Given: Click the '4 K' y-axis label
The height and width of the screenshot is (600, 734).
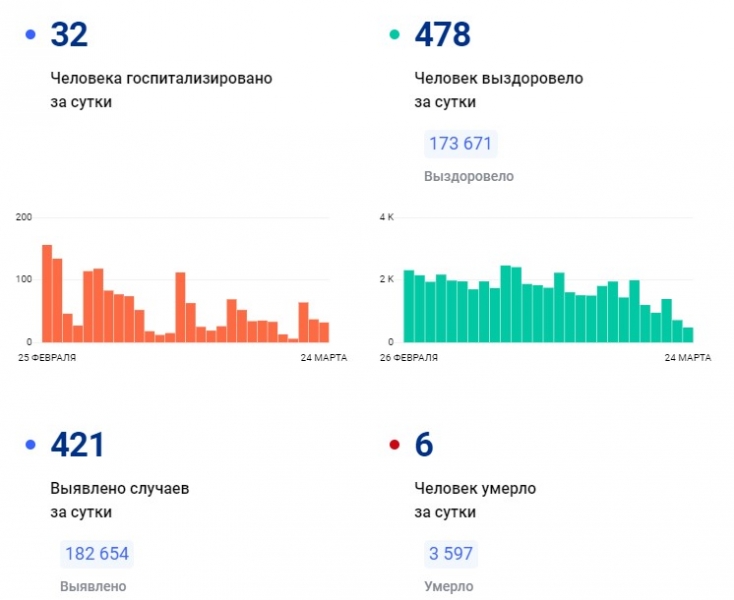Looking at the screenshot, I should point(387,217).
